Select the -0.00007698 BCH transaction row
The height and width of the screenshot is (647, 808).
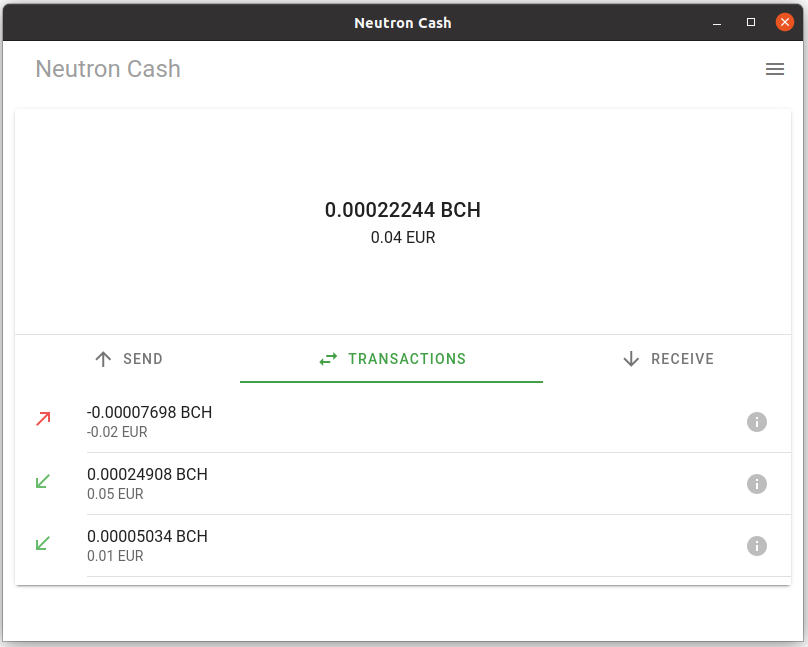click(403, 422)
